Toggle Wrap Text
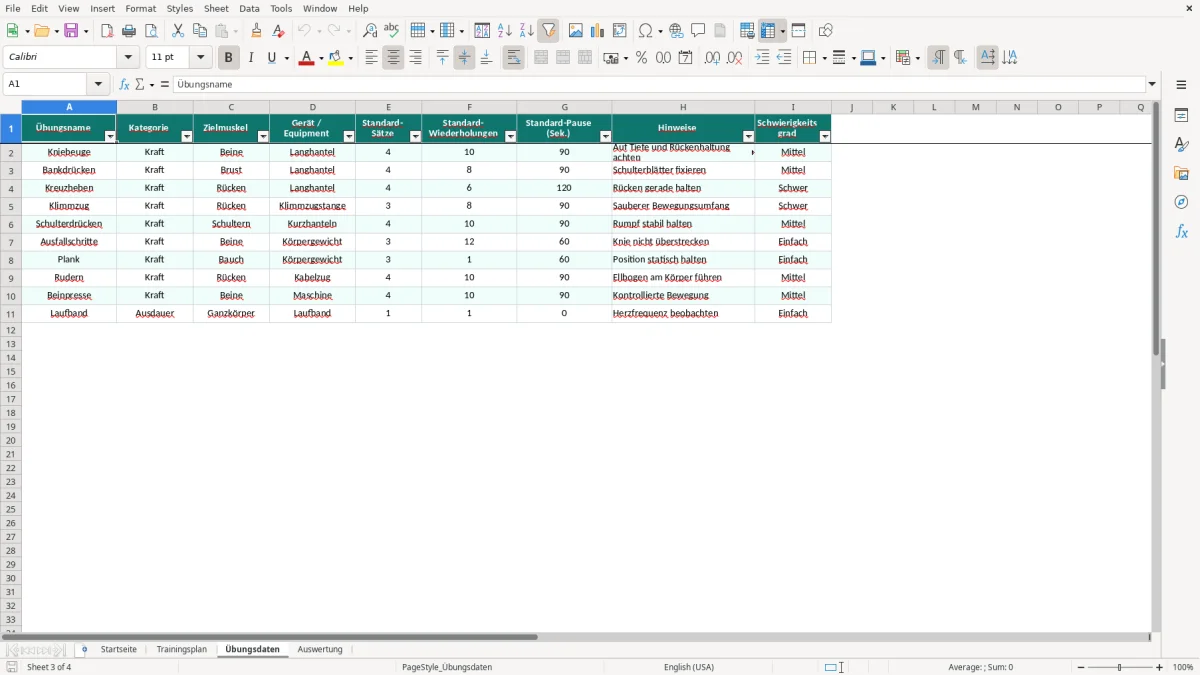The height and width of the screenshot is (675, 1200). tap(513, 58)
